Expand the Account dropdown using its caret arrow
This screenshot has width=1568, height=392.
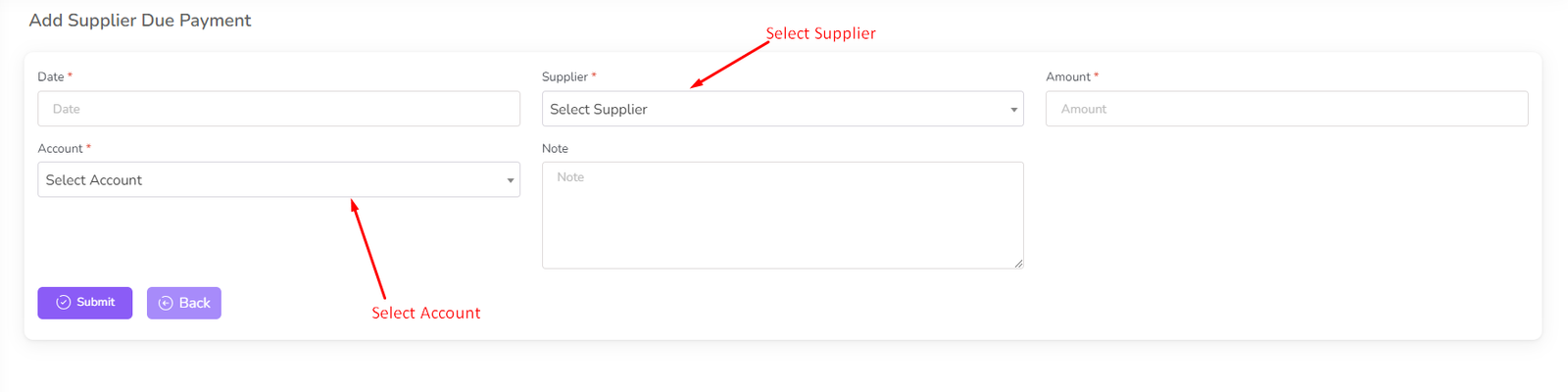(x=510, y=180)
